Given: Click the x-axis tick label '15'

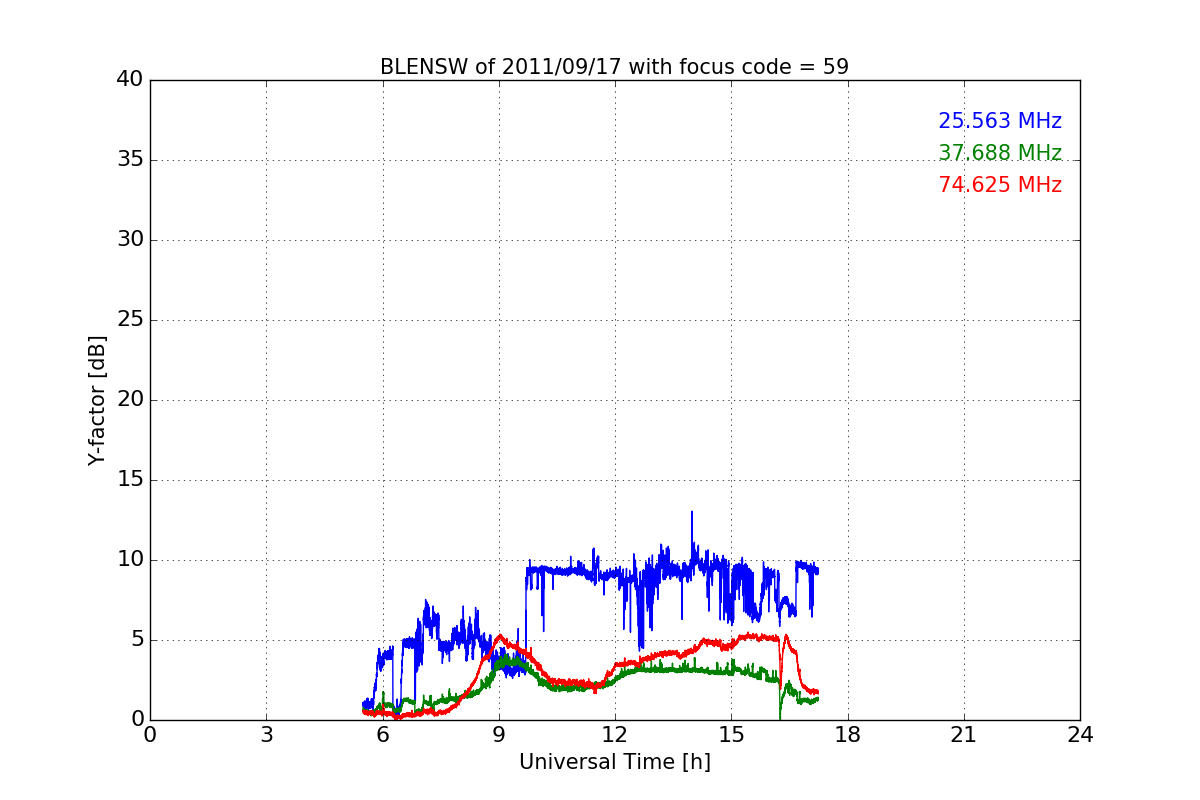Looking at the screenshot, I should (x=731, y=734).
